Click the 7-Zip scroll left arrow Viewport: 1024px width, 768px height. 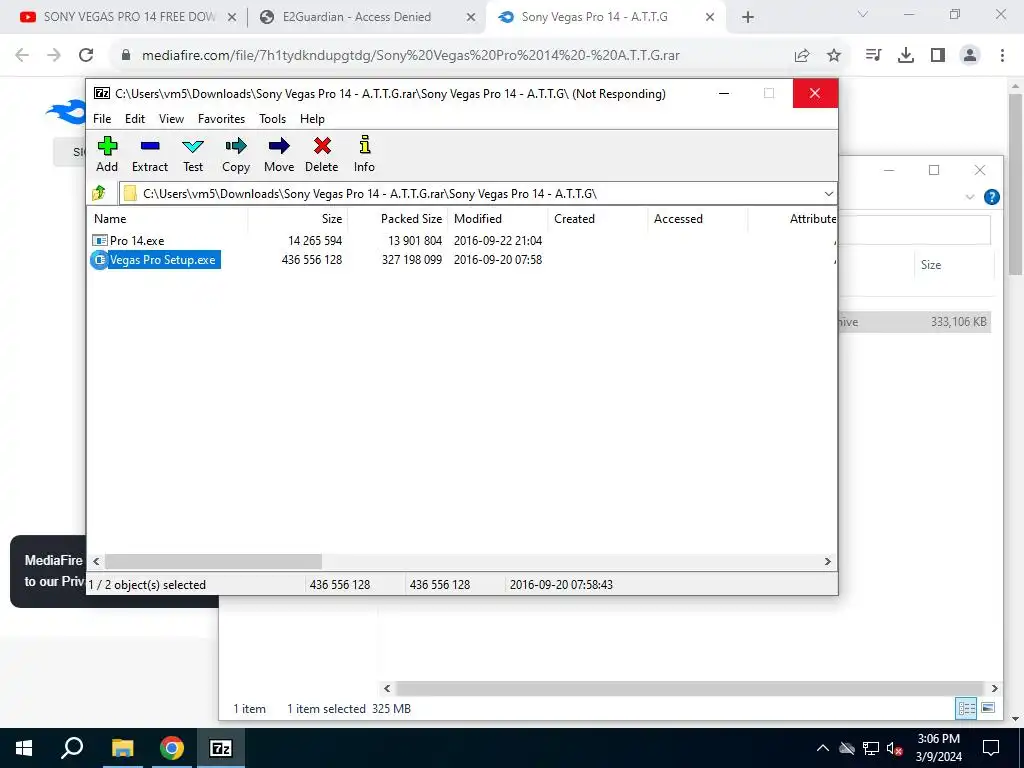click(96, 562)
